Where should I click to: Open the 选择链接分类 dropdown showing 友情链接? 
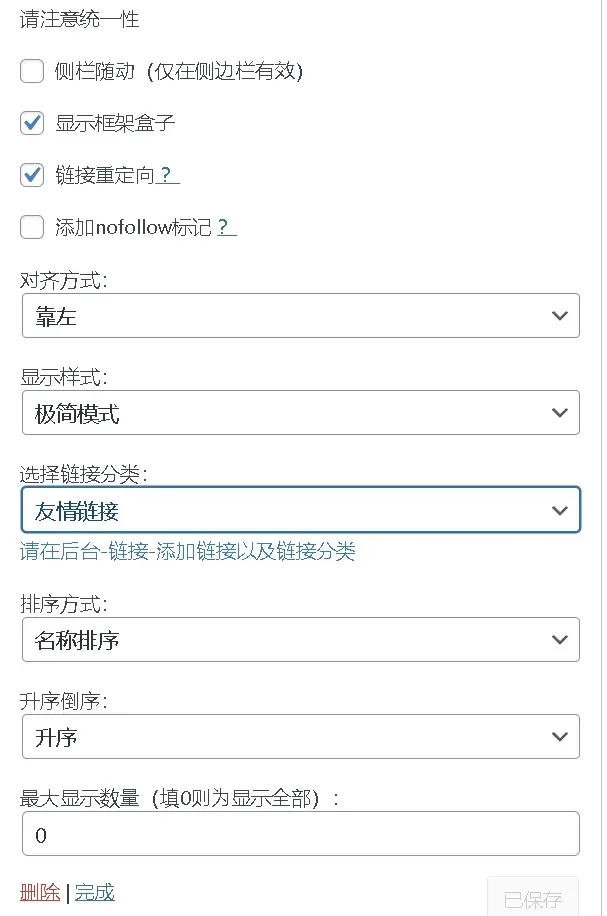click(300, 510)
